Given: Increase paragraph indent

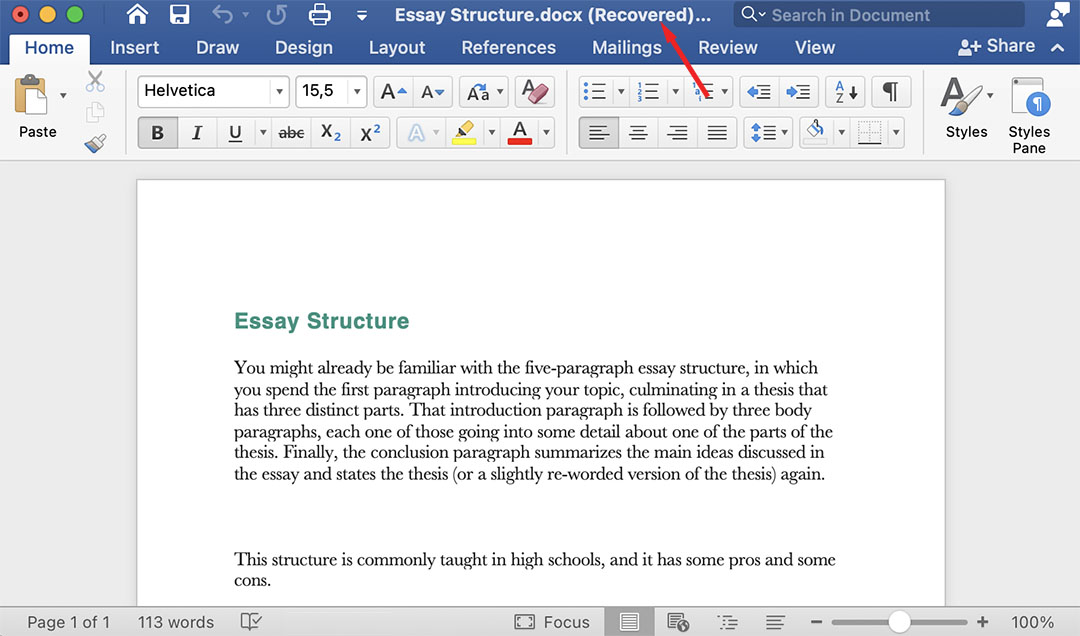Looking at the screenshot, I should click(x=798, y=92).
